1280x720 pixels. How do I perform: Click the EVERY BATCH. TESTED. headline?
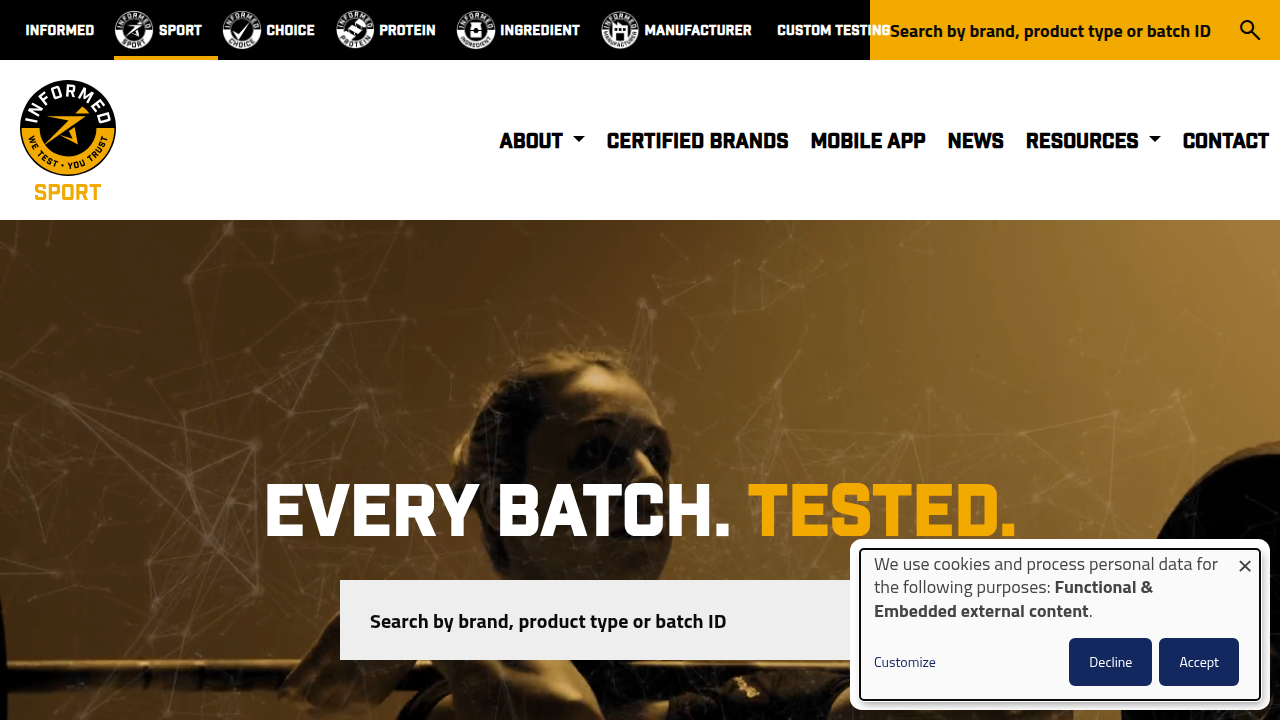pyautogui.click(x=640, y=511)
